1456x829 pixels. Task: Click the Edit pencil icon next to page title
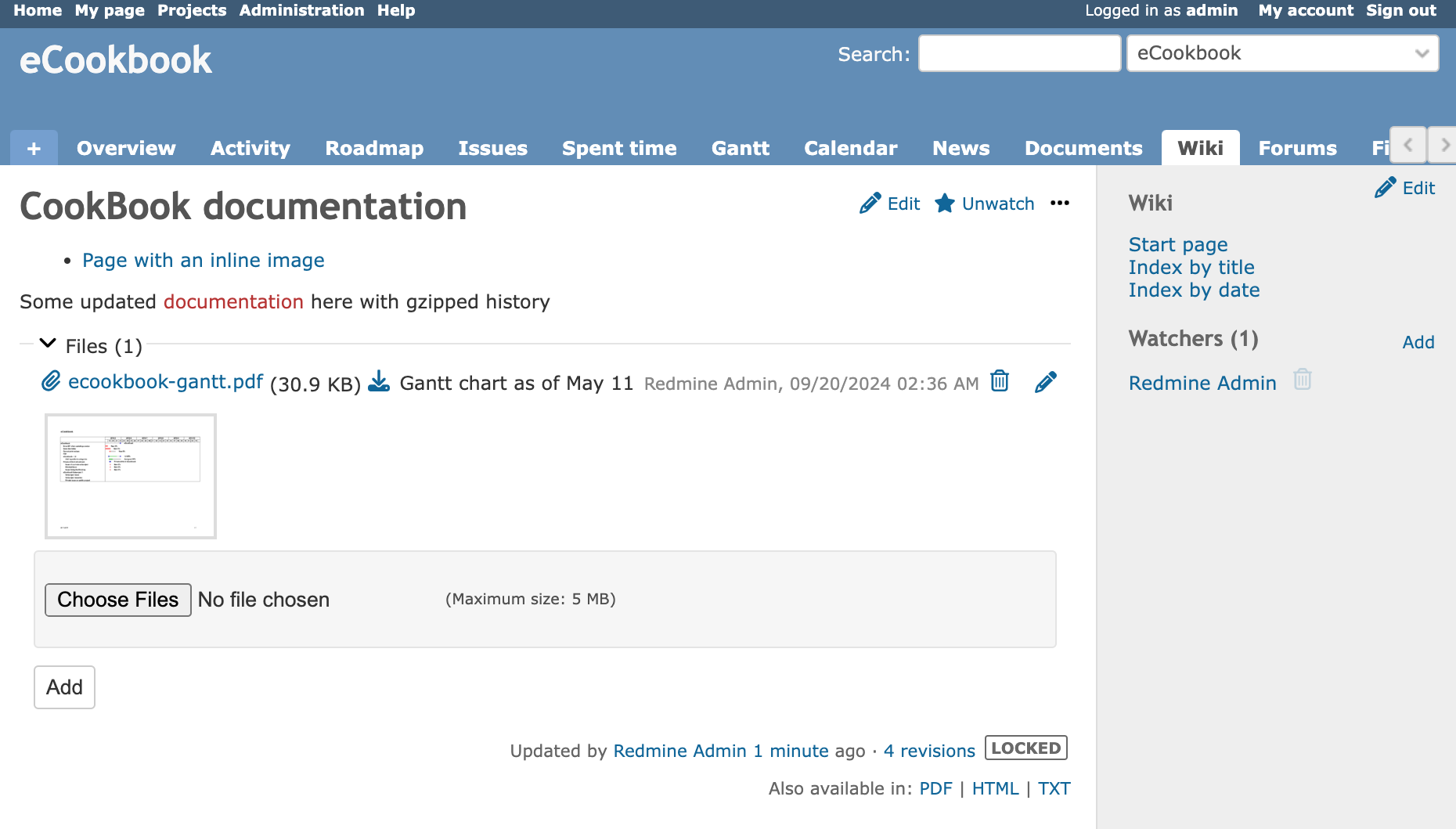tap(869, 203)
